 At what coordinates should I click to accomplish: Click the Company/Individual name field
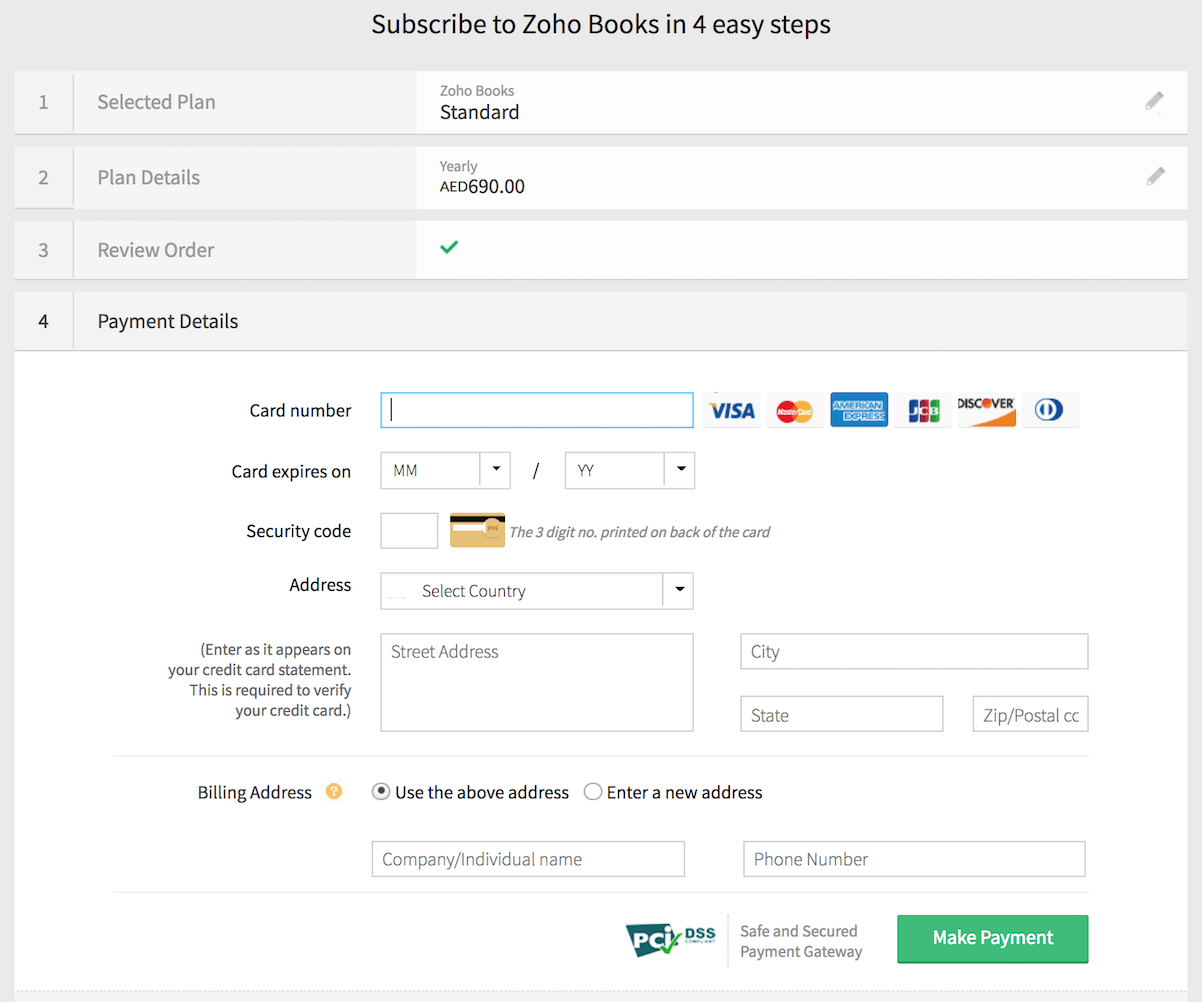coord(528,859)
